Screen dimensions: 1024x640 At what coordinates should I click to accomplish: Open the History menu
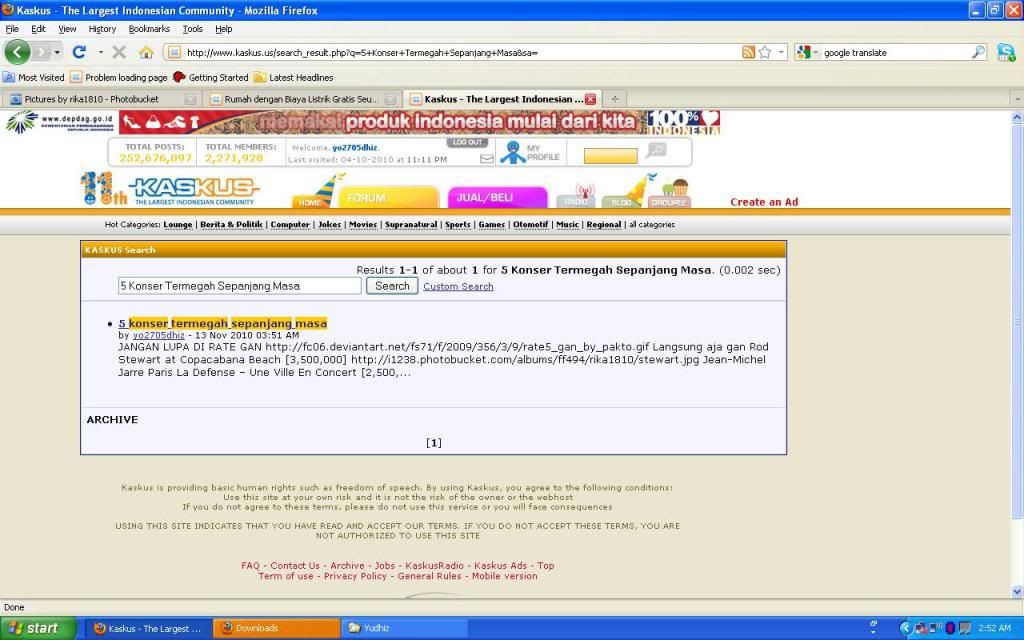pos(102,29)
